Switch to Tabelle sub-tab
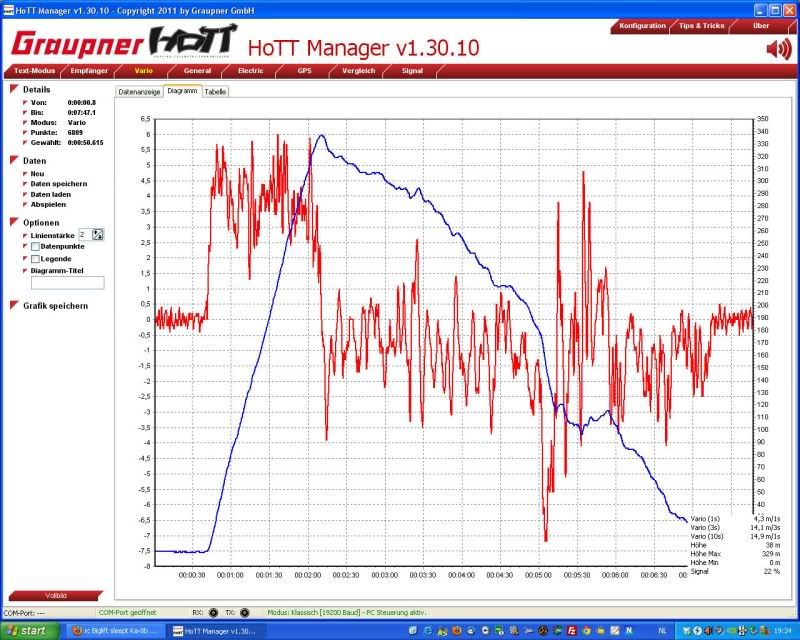800x640 pixels. pos(215,92)
